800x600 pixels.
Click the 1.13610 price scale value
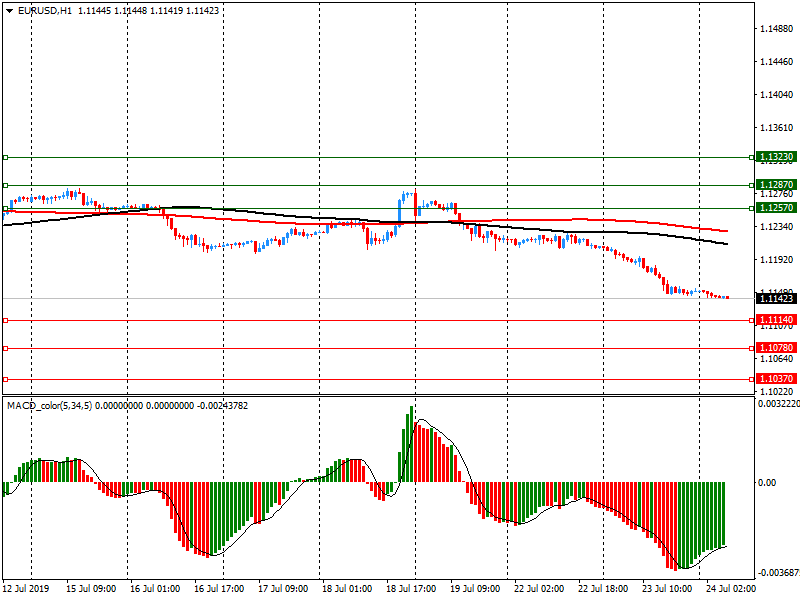click(777, 128)
